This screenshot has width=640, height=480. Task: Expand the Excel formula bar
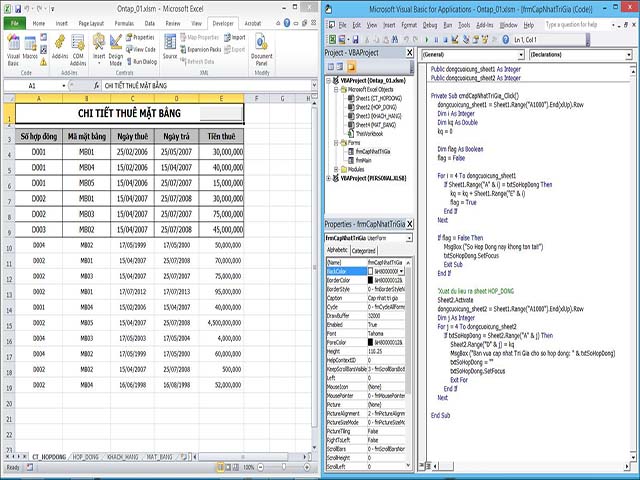point(314,85)
